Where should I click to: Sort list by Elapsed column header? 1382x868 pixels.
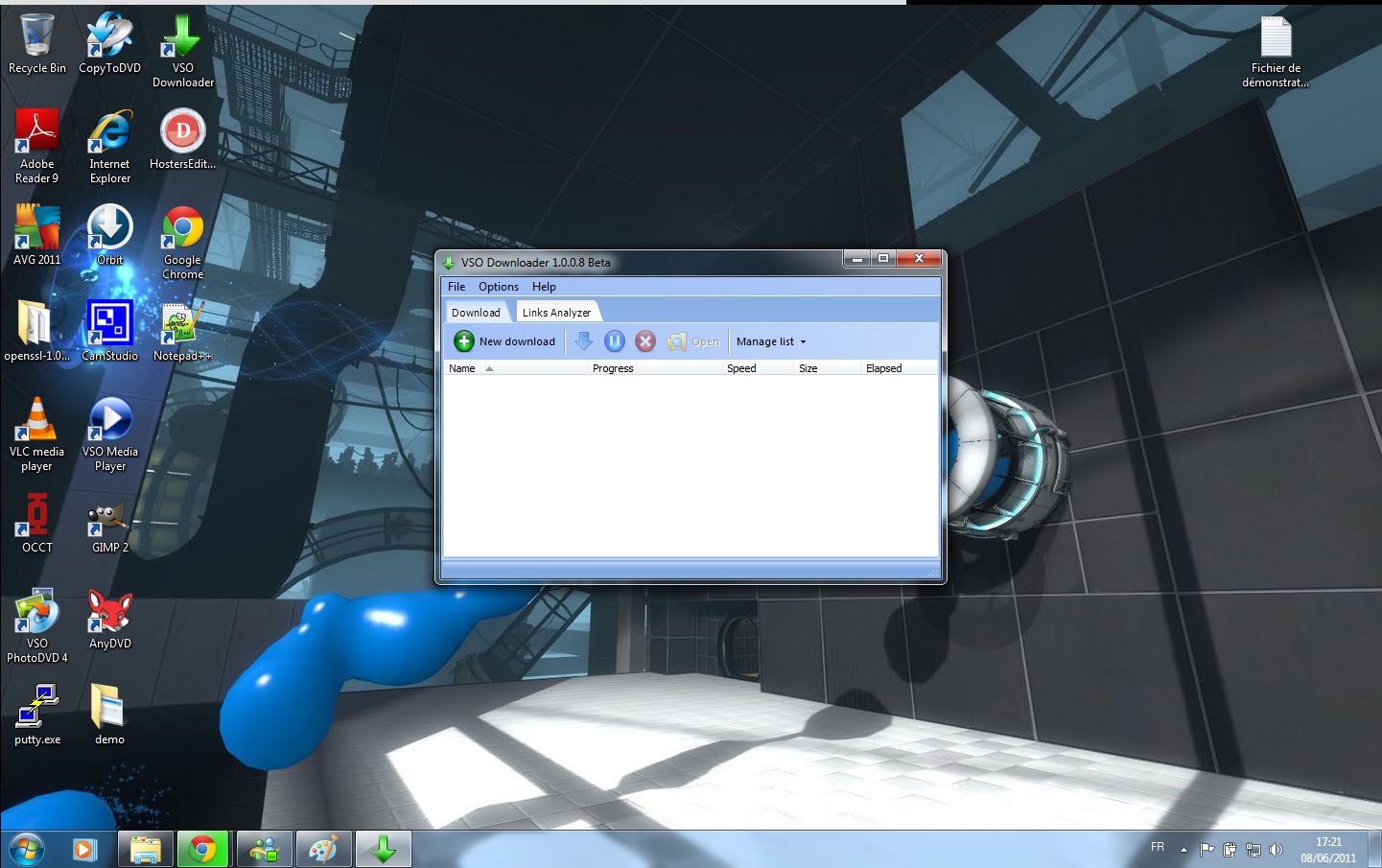click(899, 368)
